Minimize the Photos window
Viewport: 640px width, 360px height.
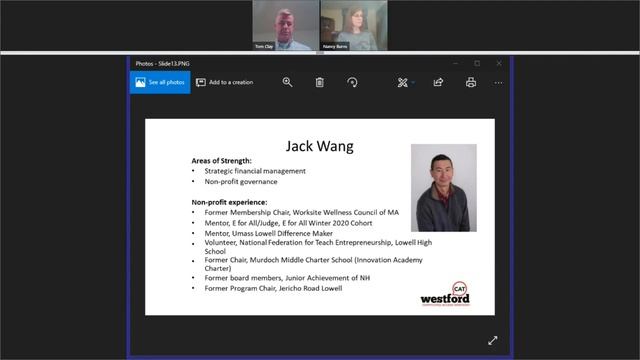(x=456, y=63)
